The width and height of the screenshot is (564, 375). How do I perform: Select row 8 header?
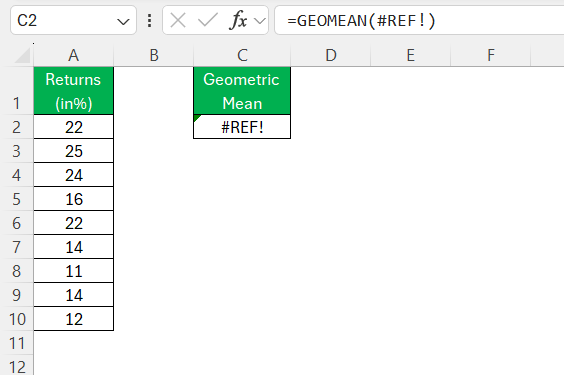[x=17, y=271]
